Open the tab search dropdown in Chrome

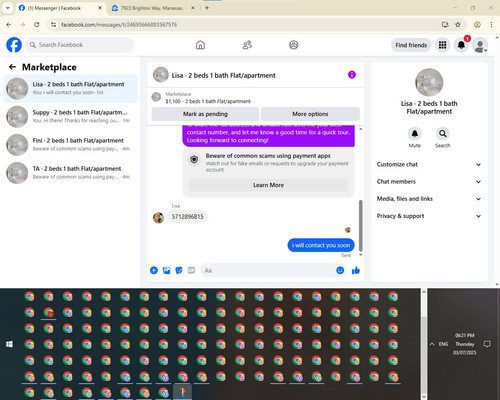(x=8, y=8)
